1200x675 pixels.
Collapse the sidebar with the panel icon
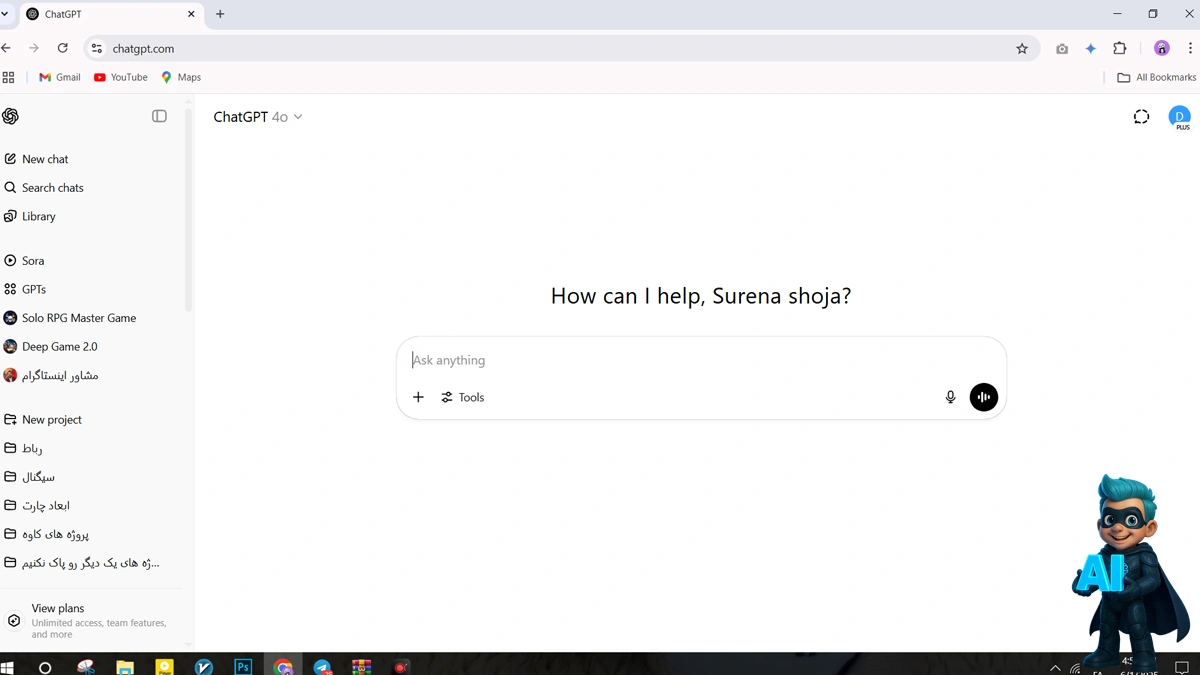click(159, 116)
